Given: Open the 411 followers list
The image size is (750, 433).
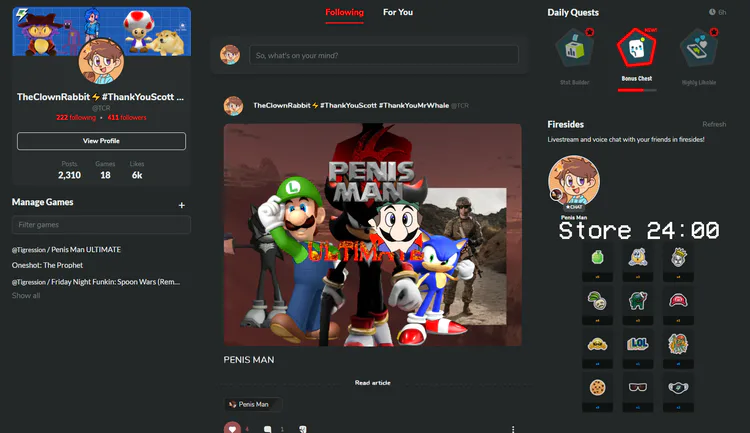Looking at the screenshot, I should coord(127,117).
